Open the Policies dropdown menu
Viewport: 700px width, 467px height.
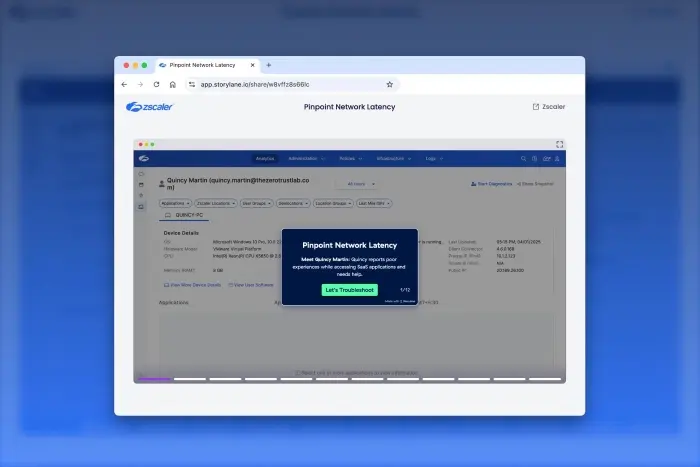[x=350, y=158]
